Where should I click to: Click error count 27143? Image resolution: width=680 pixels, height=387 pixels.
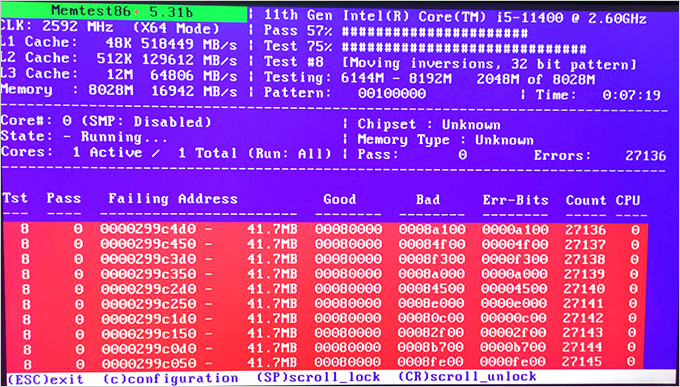point(583,333)
